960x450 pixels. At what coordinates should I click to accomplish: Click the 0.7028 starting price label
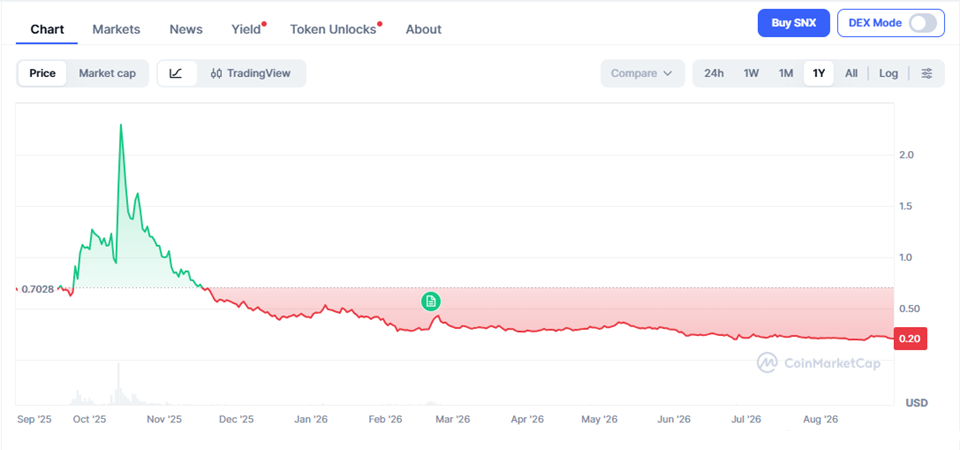[37, 289]
